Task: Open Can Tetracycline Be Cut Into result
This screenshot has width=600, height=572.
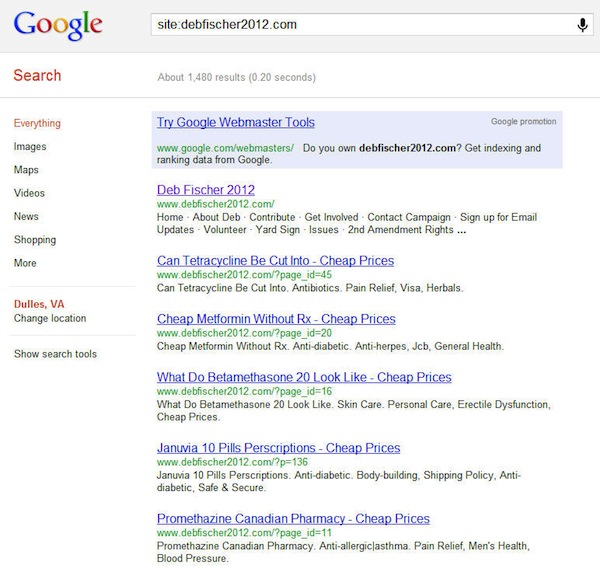Action: pos(276,261)
